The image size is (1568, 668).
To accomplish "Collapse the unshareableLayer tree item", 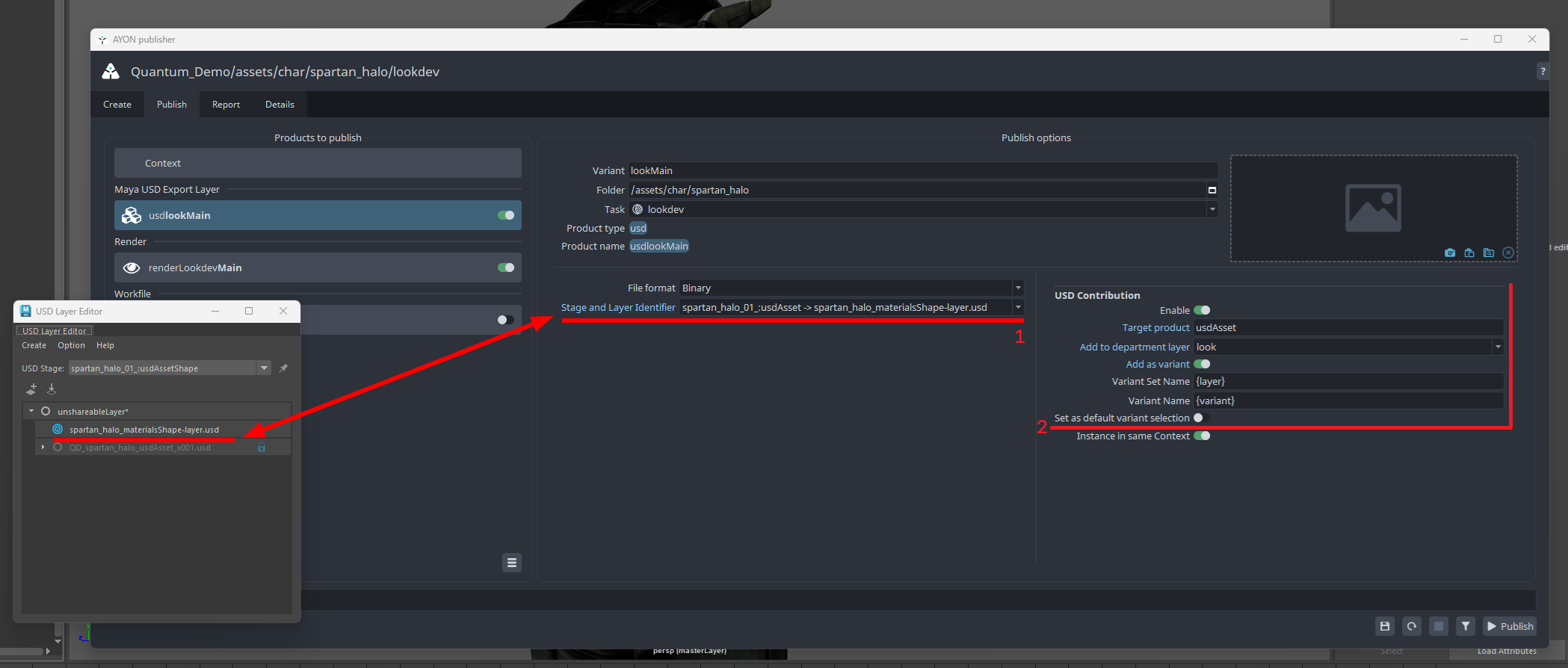I will pyautogui.click(x=31, y=411).
